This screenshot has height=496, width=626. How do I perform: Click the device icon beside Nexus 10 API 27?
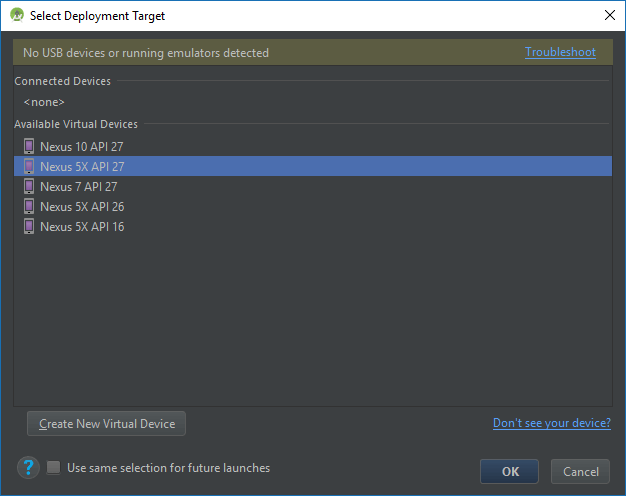[29, 147]
